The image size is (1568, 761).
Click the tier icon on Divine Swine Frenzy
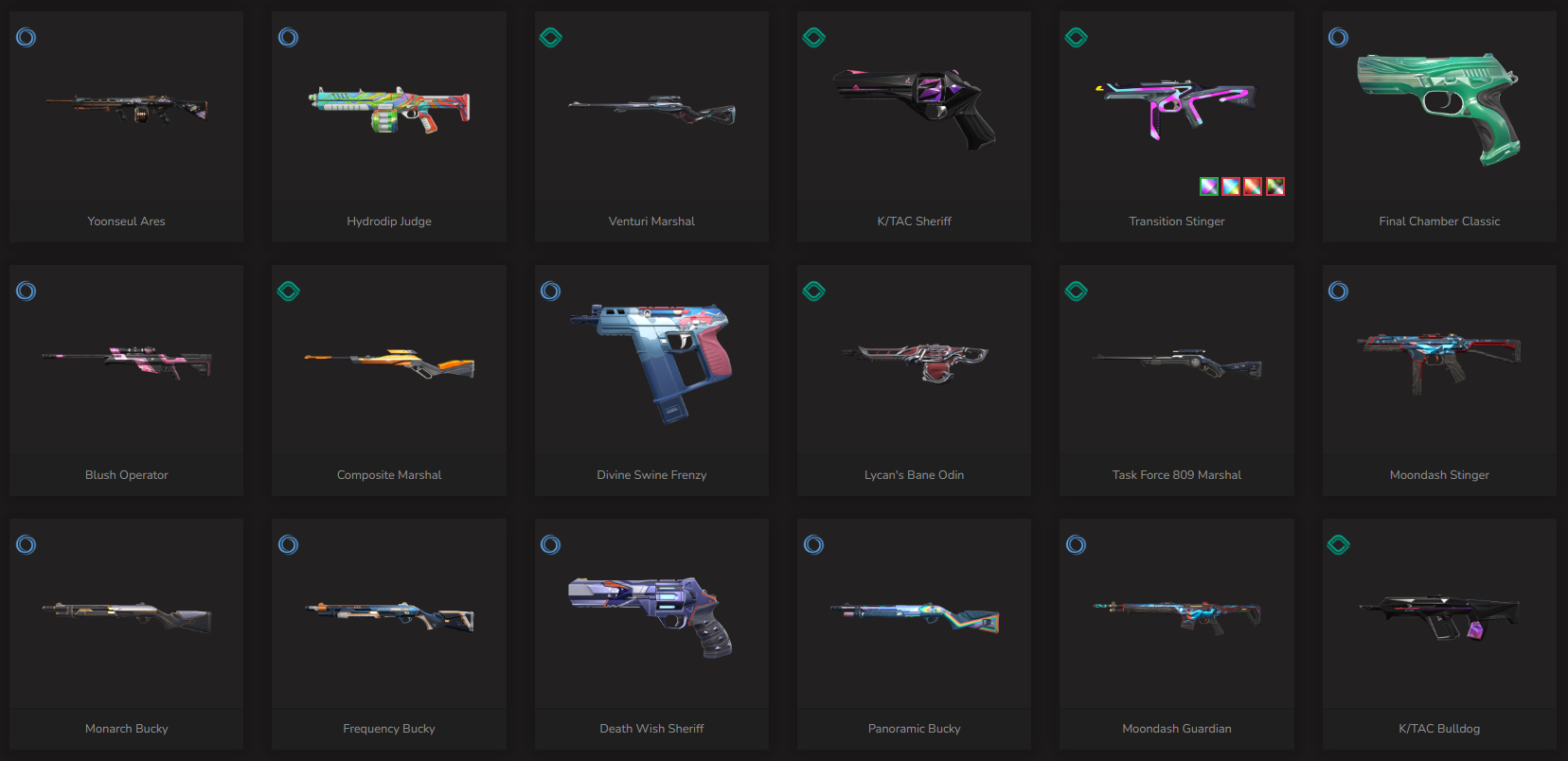[x=551, y=292]
